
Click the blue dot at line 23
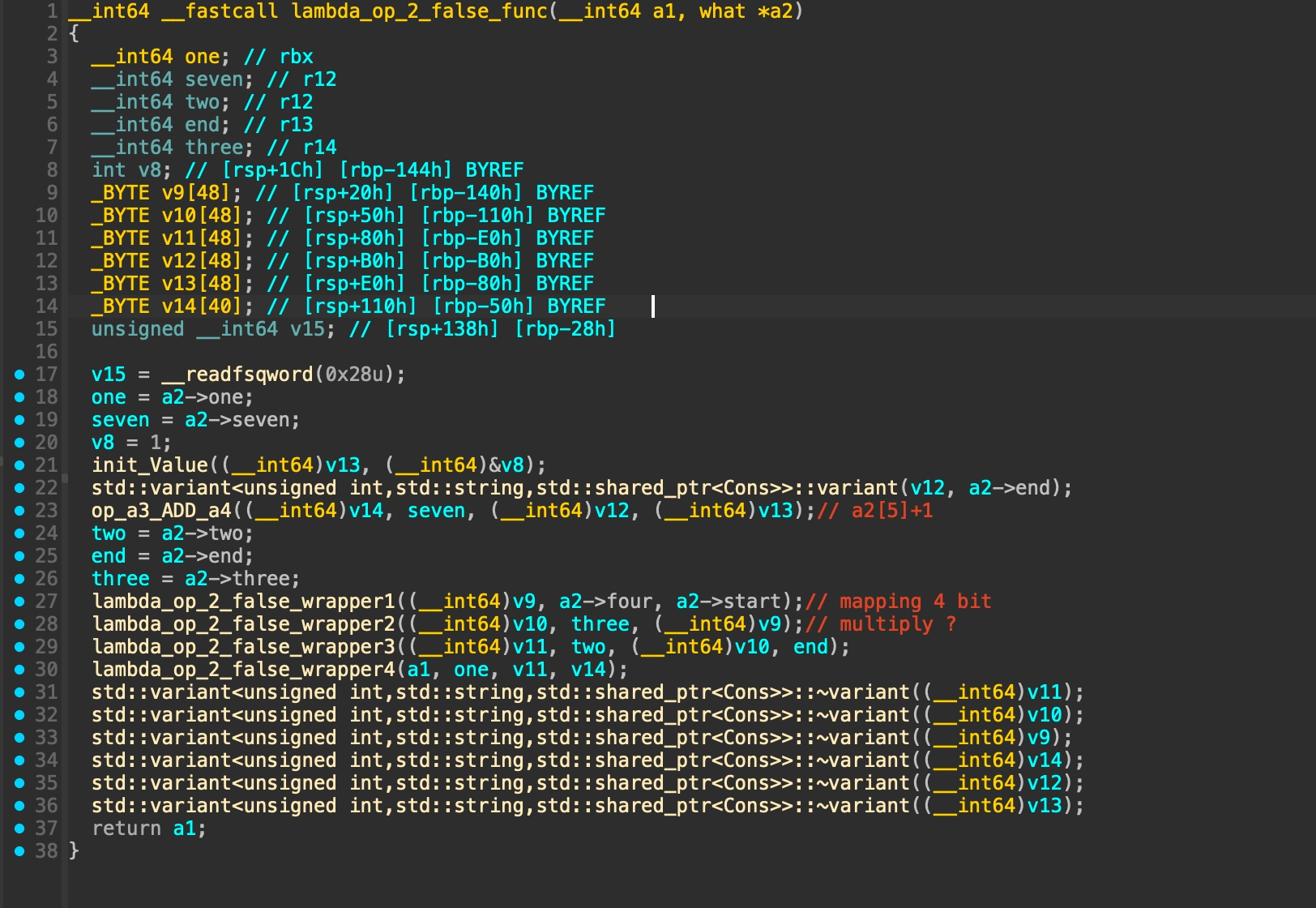tap(19, 511)
